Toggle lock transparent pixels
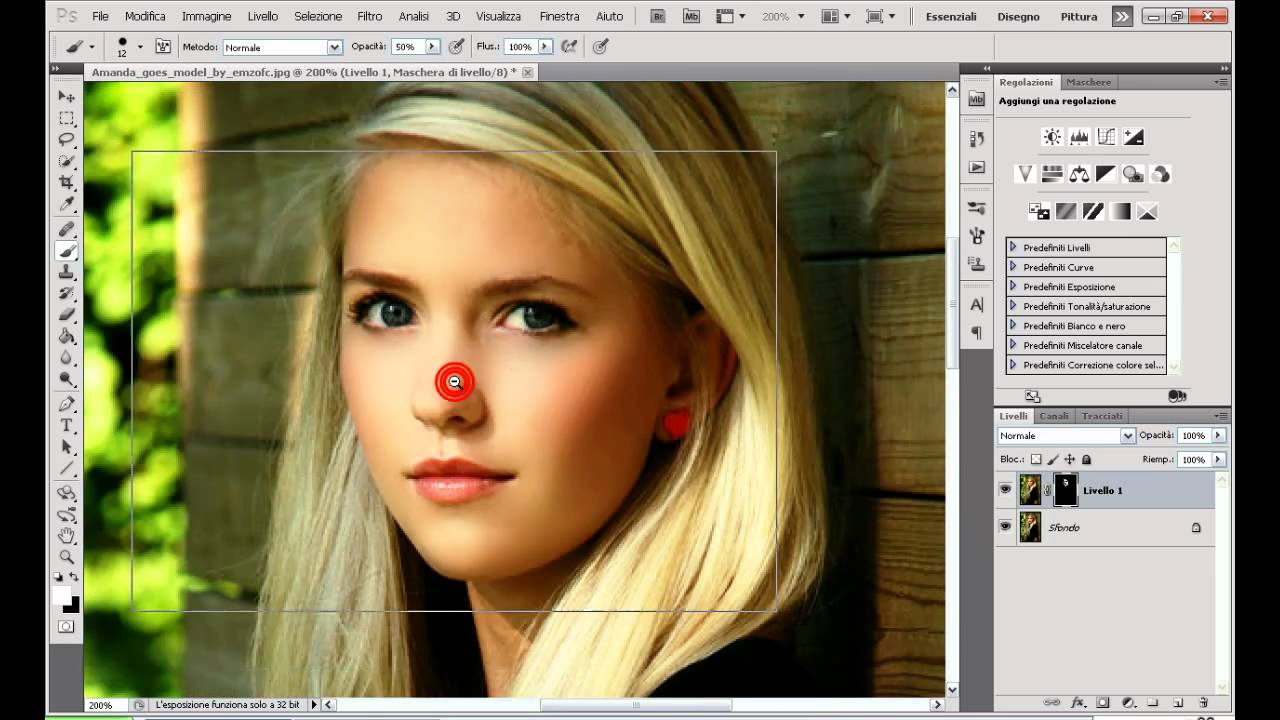The height and width of the screenshot is (720, 1280). [1036, 459]
